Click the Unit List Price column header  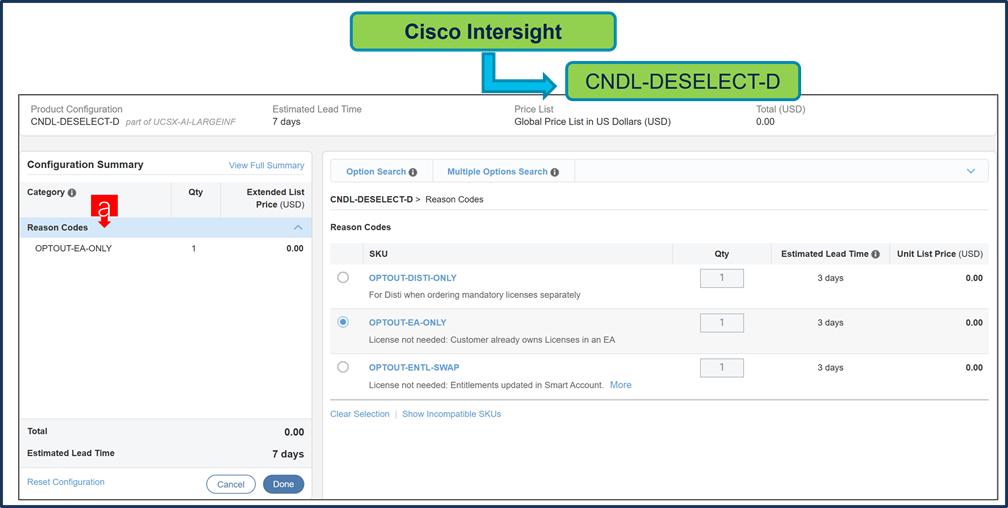(x=940, y=254)
